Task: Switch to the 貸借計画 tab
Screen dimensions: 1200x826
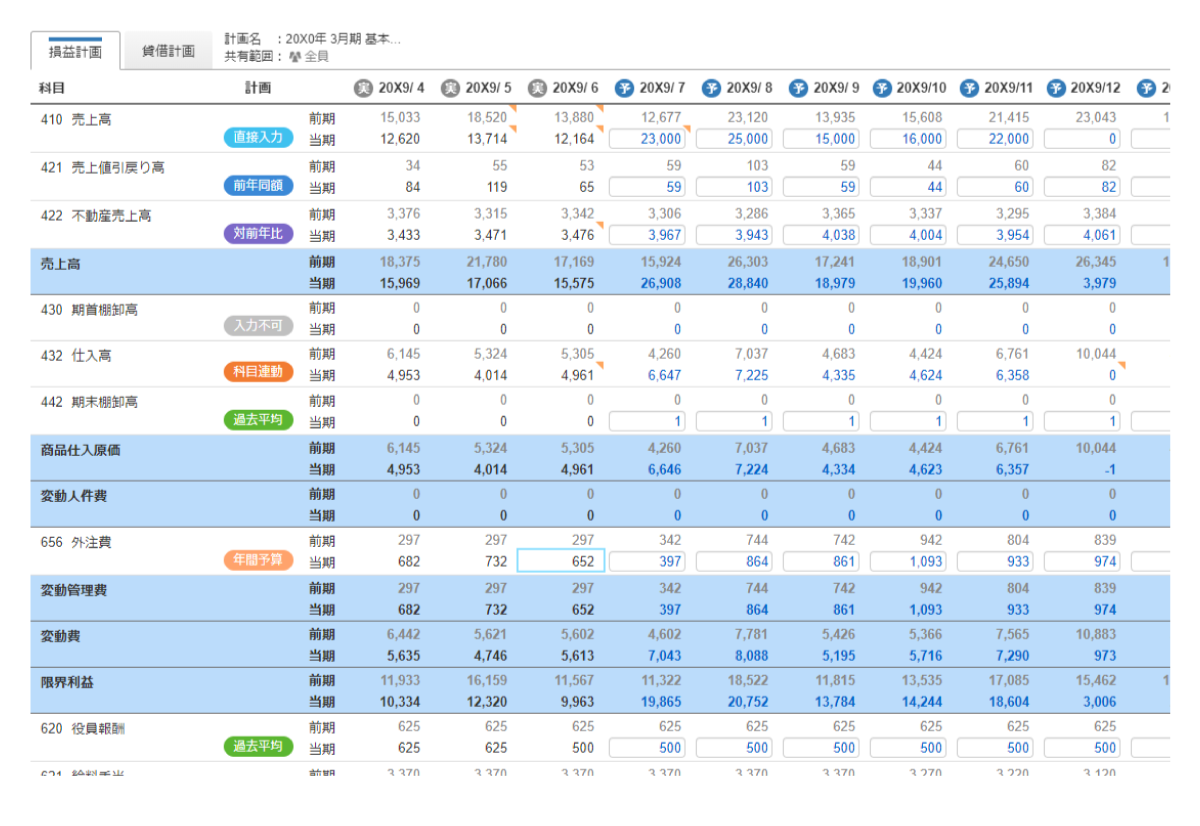Action: click(x=168, y=50)
